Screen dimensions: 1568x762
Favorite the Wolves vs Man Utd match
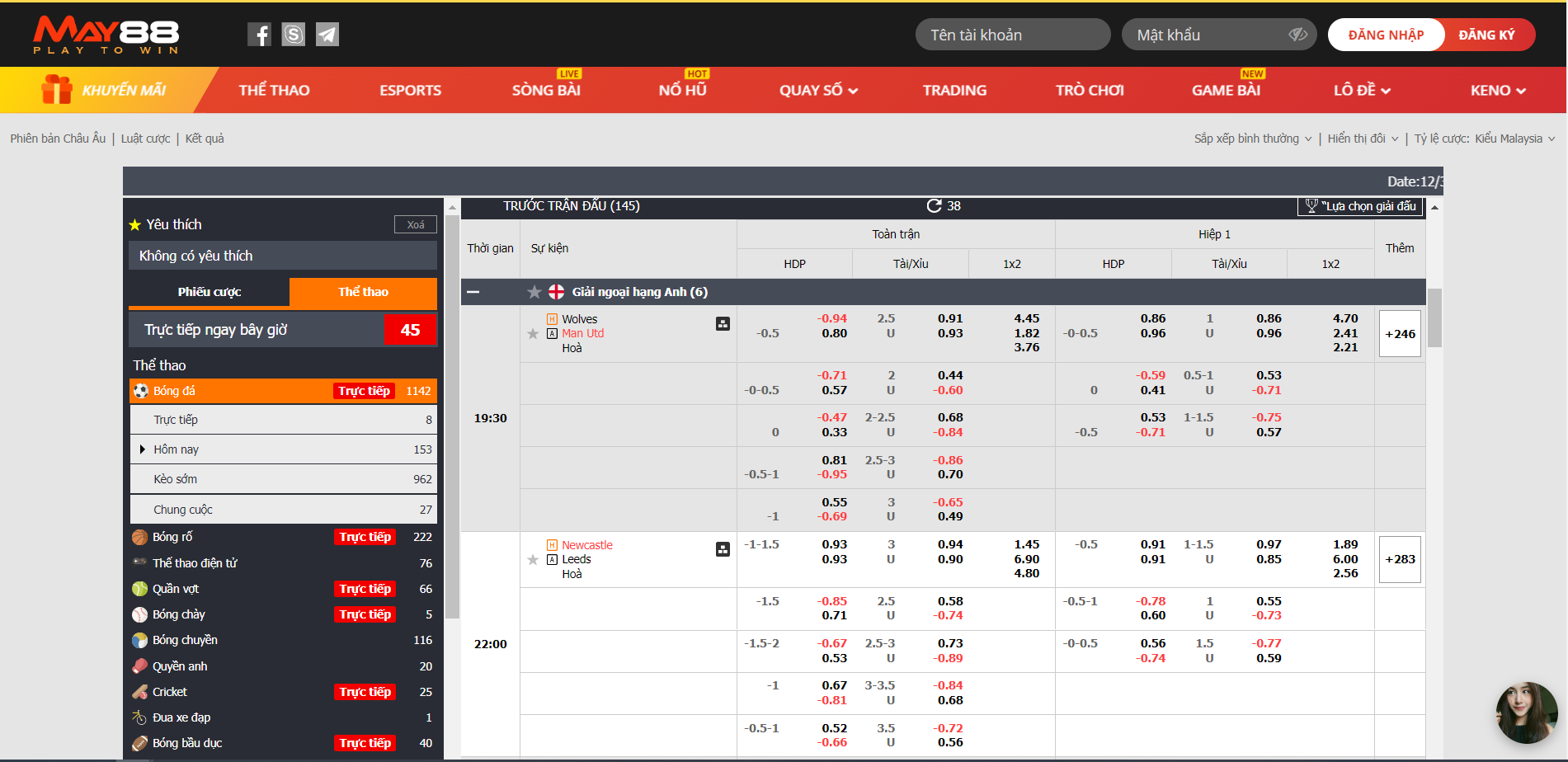pos(533,334)
